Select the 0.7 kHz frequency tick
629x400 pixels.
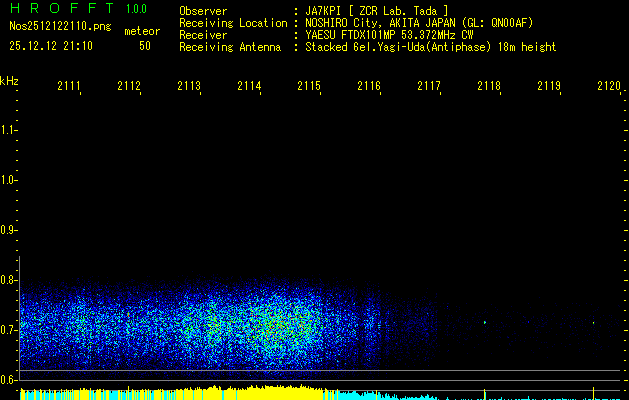tap(9, 329)
